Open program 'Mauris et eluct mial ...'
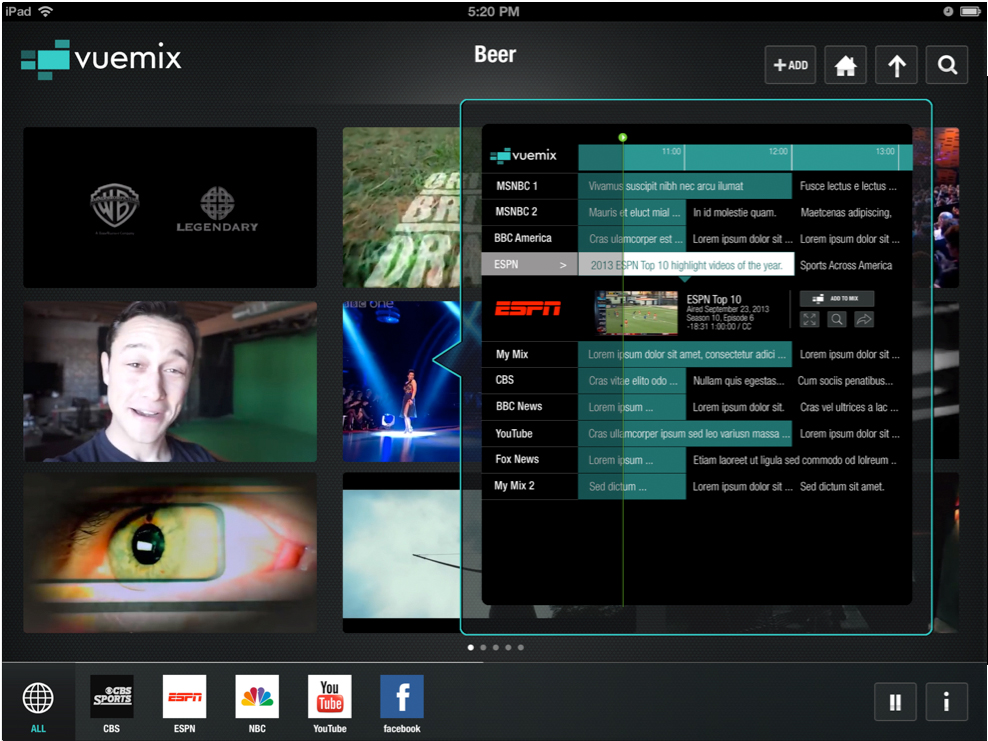This screenshot has width=988, height=741. point(632,212)
